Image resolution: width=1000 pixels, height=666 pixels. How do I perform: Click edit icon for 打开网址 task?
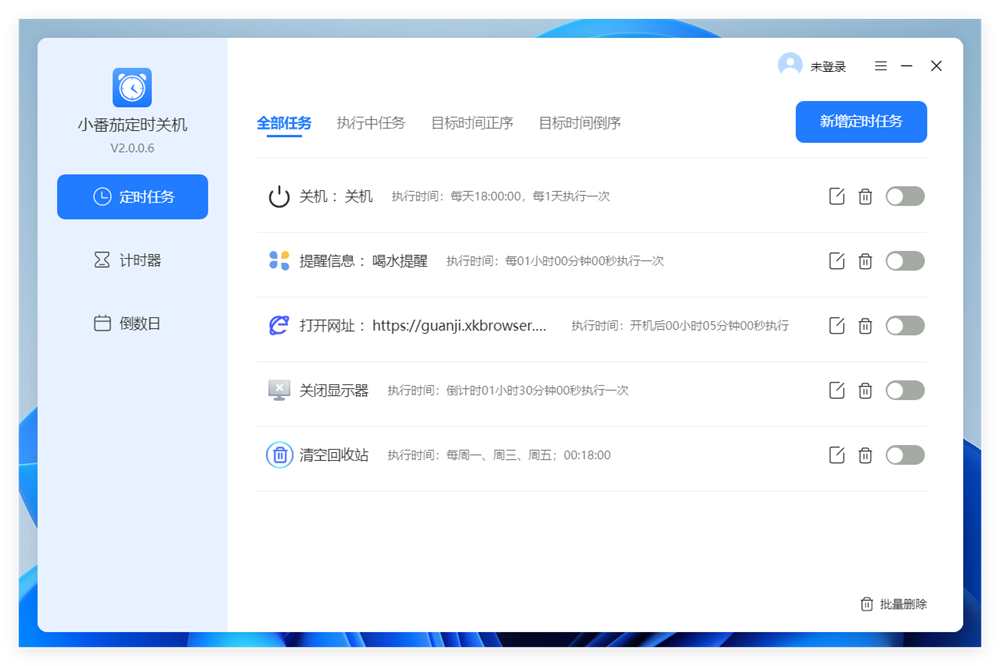pos(837,326)
